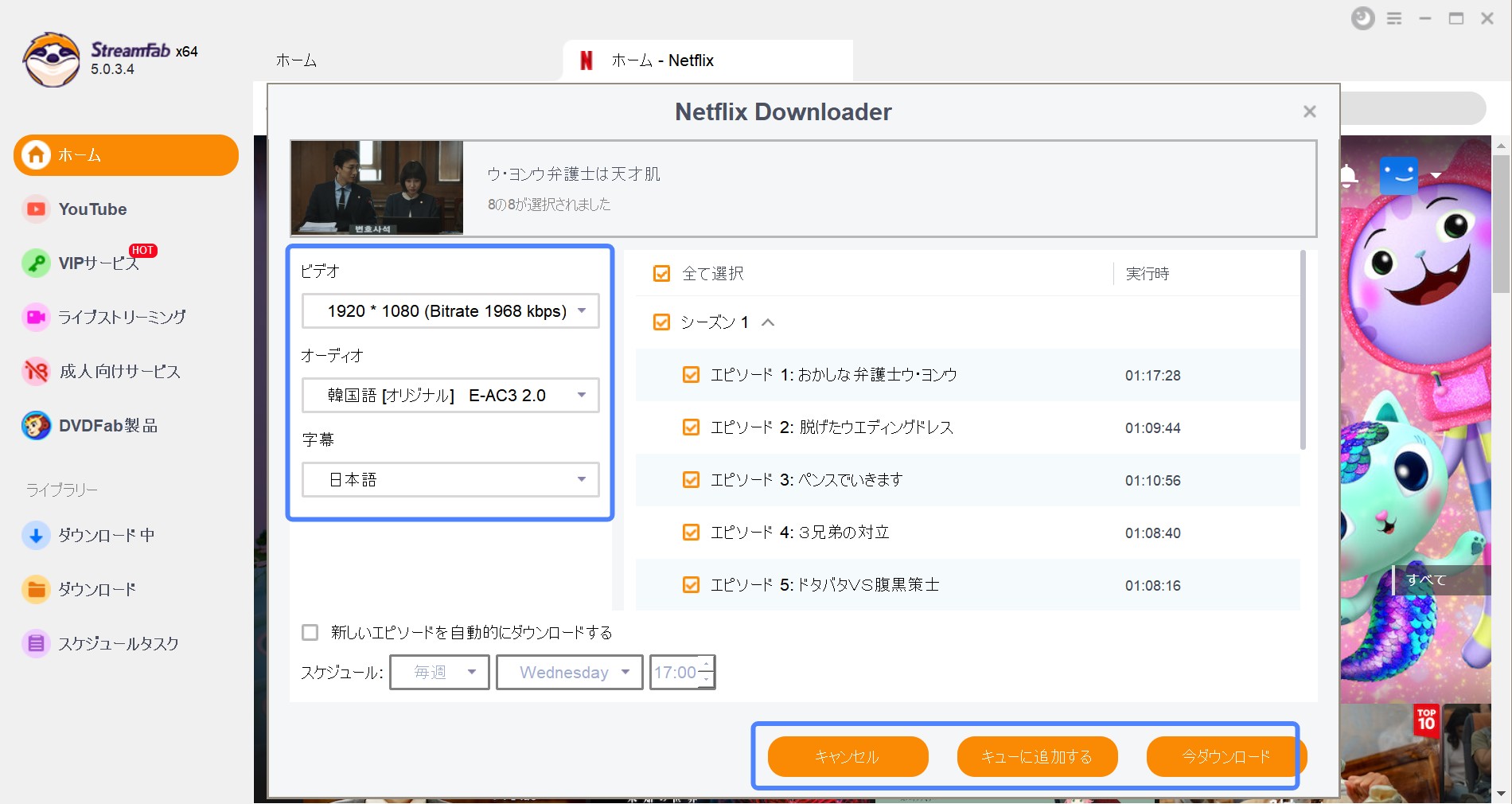The image size is (1512, 804).
Task: Uncheck Episode 3 checkbox
Action: (691, 480)
